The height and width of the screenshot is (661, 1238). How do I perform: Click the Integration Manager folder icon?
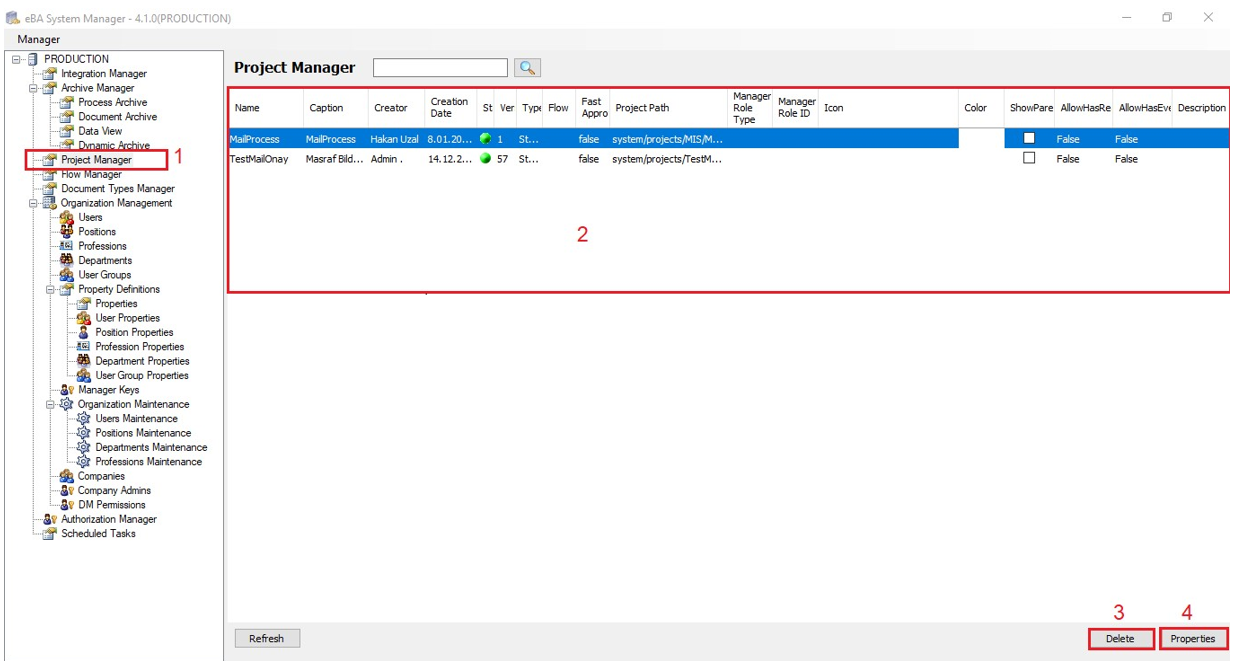point(49,73)
